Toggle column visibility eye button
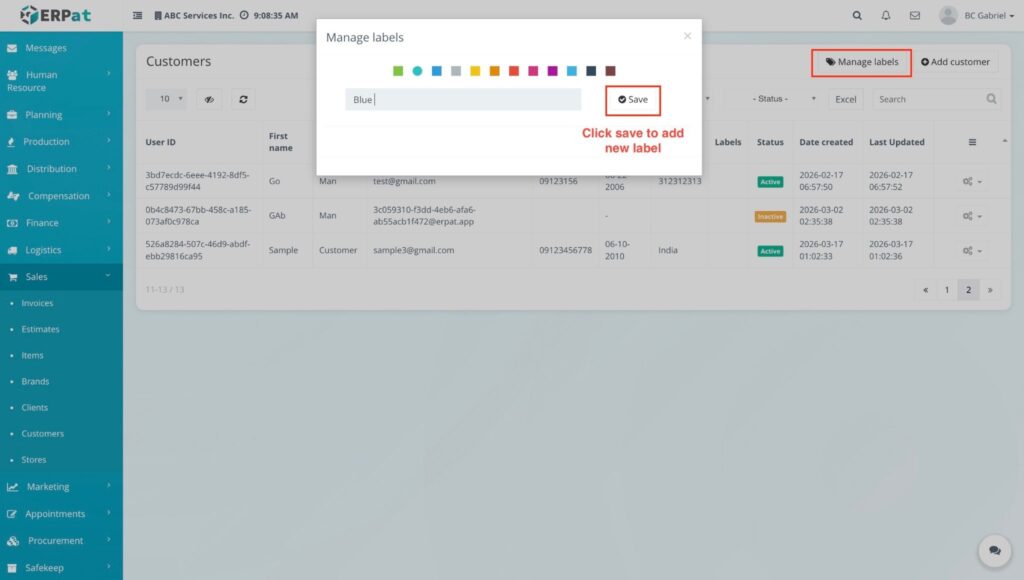 click(209, 99)
